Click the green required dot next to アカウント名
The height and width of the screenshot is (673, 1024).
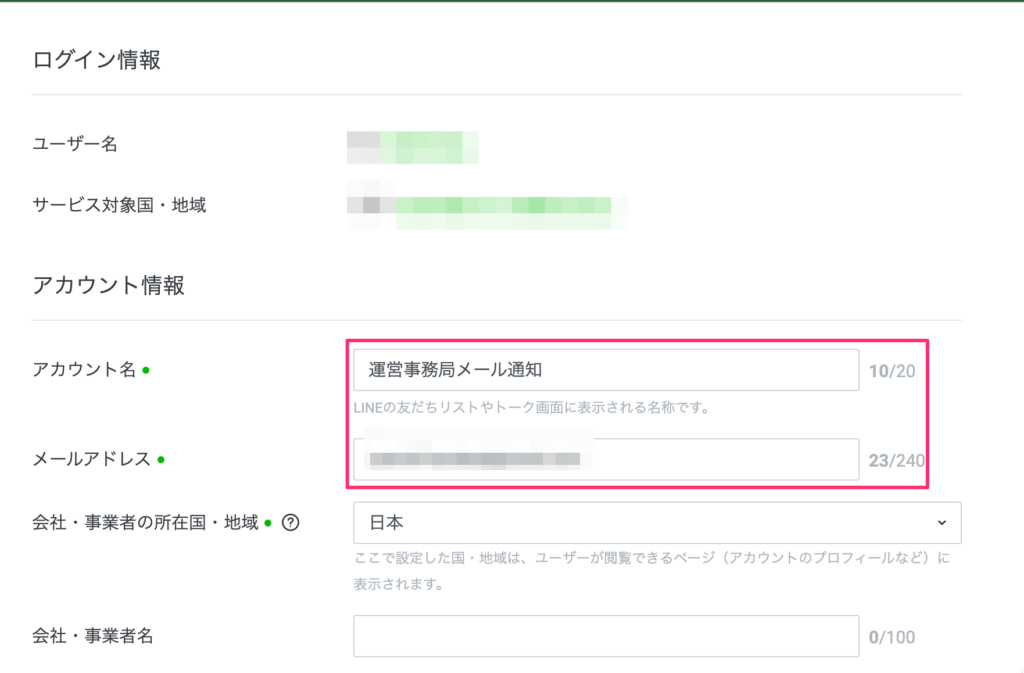point(146,370)
